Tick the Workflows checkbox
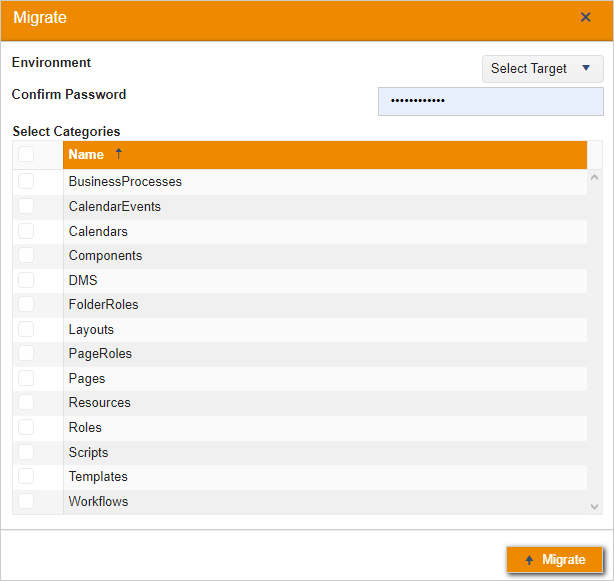The height and width of the screenshot is (581, 614). click(26, 501)
